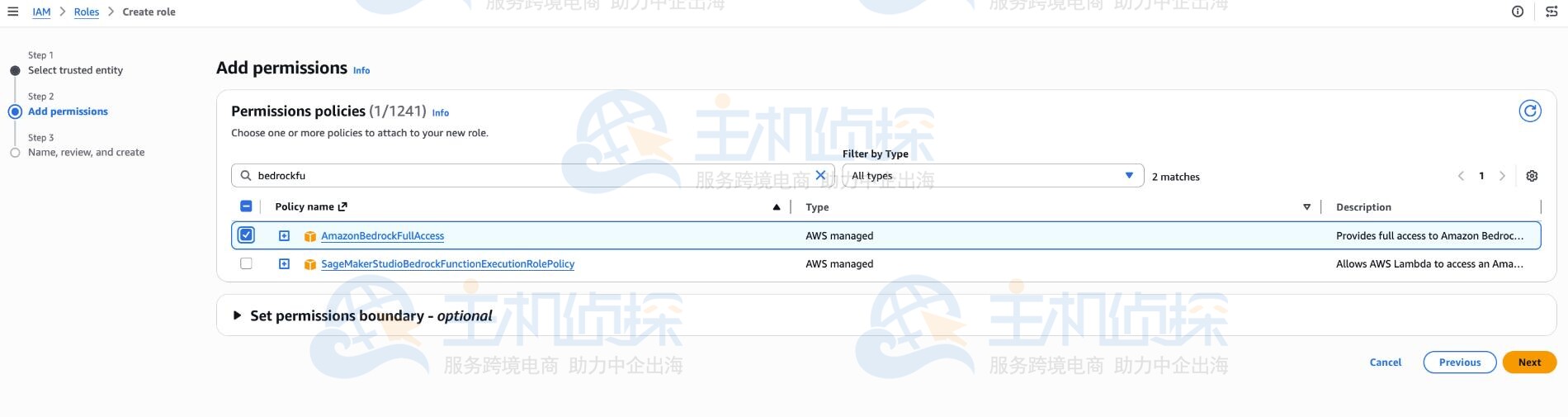Image resolution: width=1568 pixels, height=417 pixels.
Task: Click the search magnifier icon
Action: (x=246, y=175)
